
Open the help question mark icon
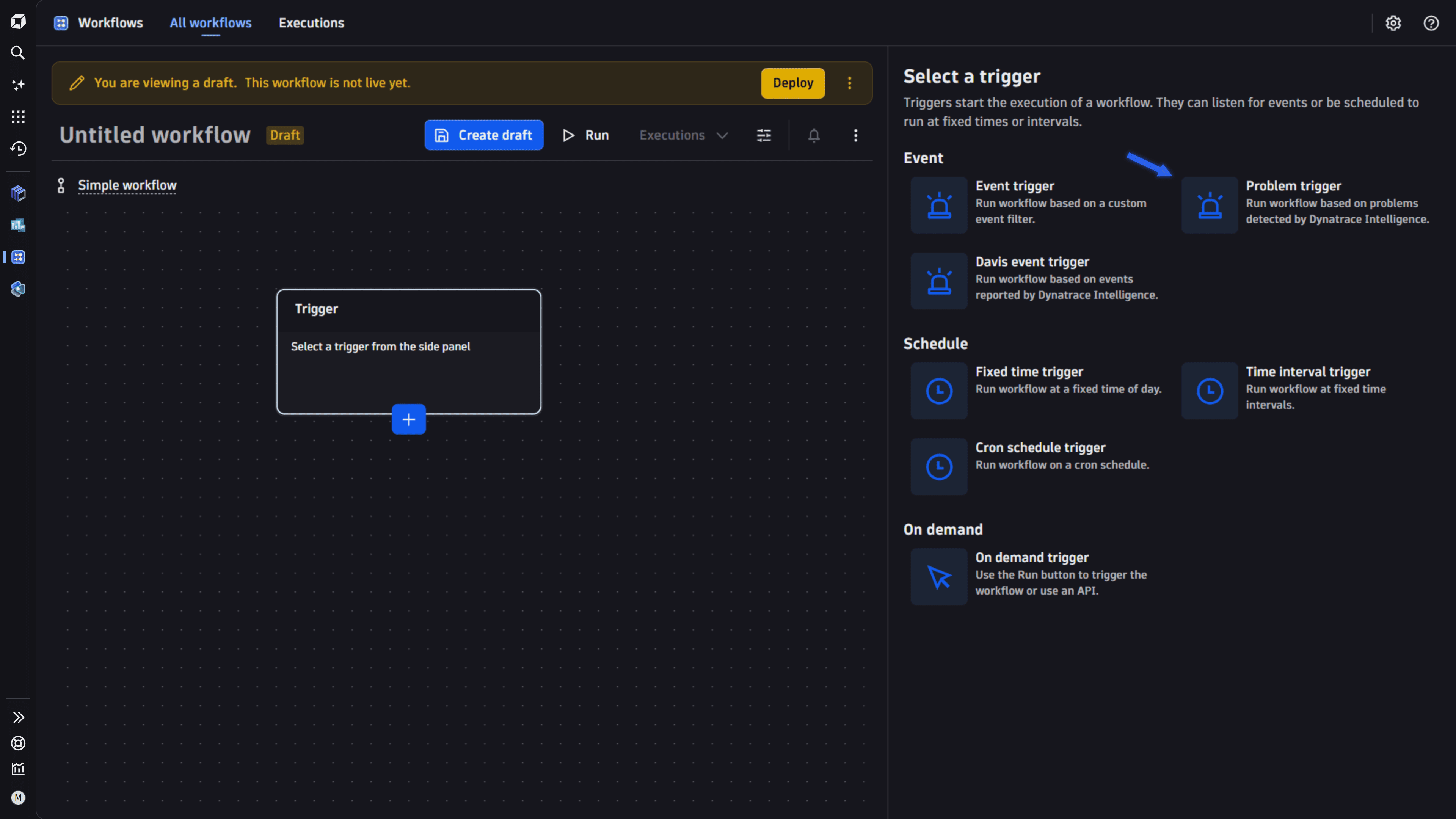[x=1431, y=23]
